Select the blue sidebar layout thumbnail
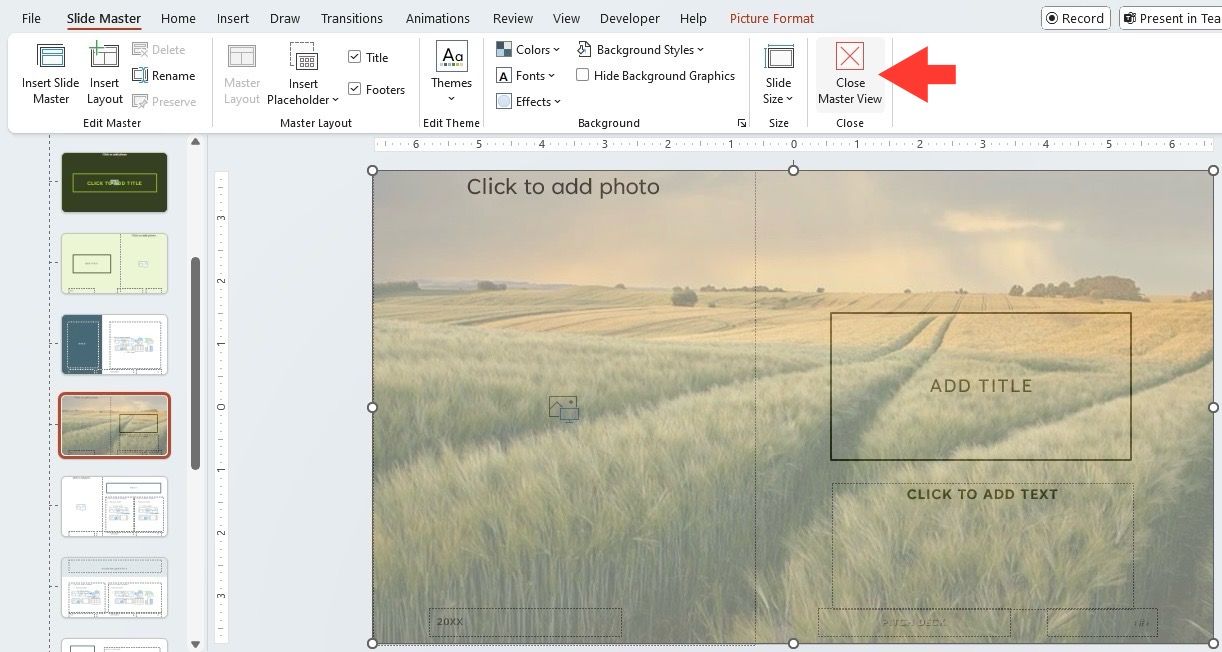The width and height of the screenshot is (1222, 652). (114, 344)
